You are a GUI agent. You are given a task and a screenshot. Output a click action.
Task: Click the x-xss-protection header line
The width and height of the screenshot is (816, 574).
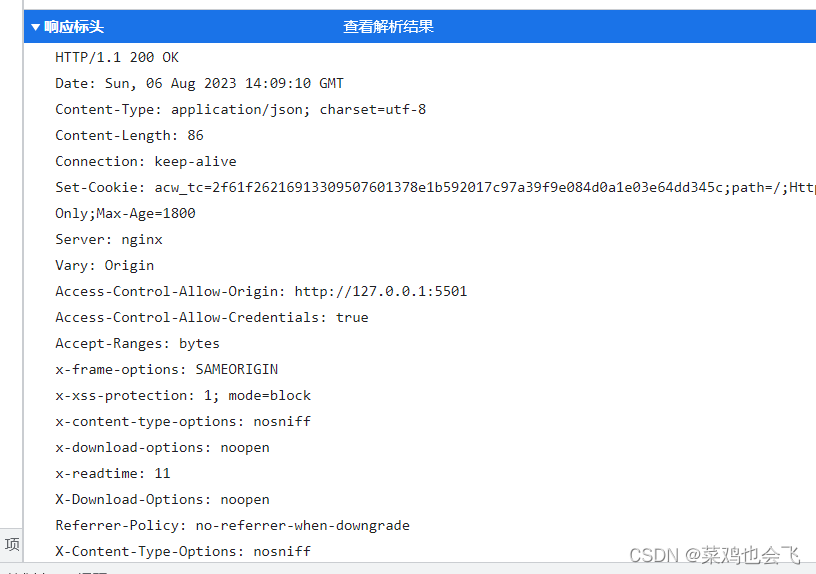coord(183,396)
